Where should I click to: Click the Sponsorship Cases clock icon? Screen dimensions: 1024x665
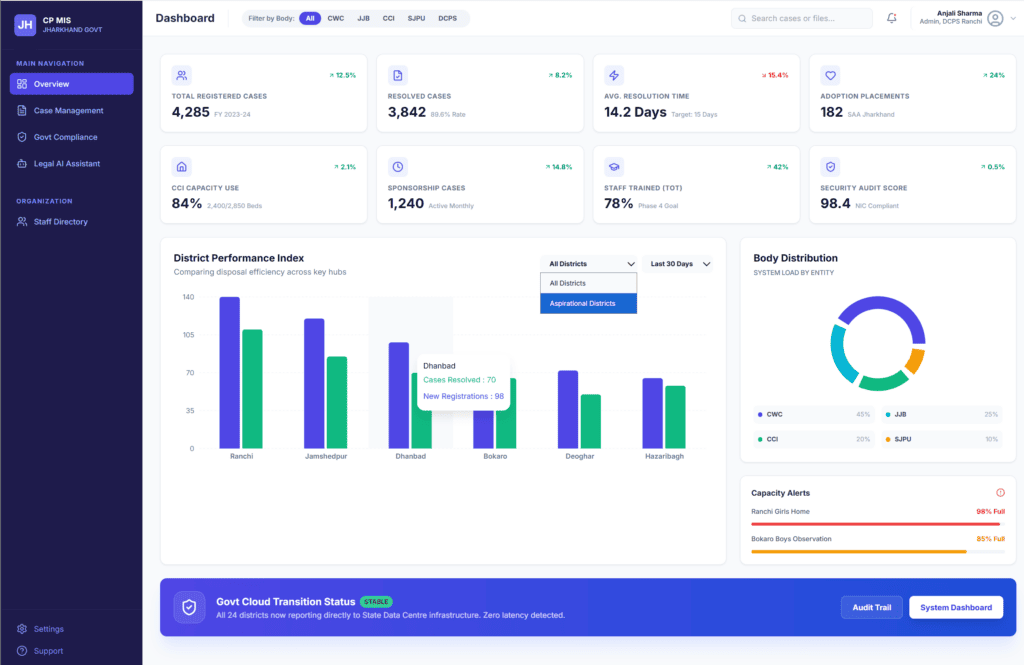pos(397,167)
